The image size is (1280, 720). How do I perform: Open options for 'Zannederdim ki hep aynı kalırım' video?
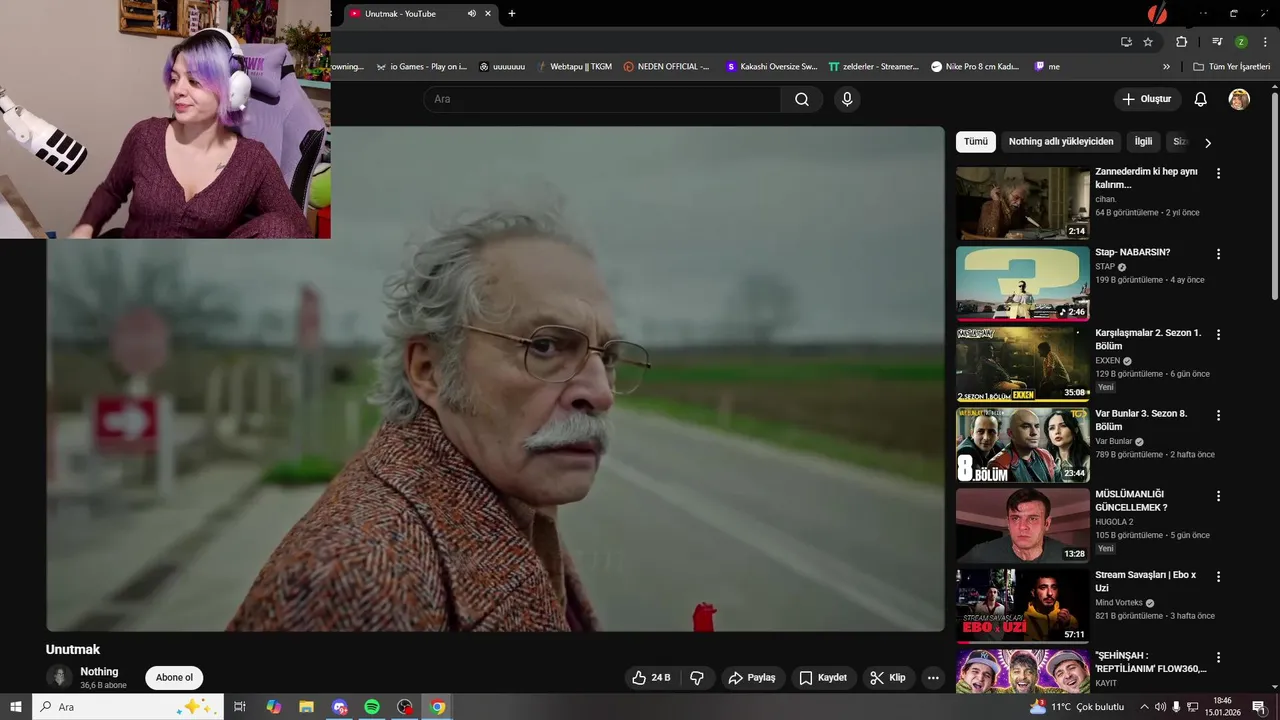[1218, 173]
